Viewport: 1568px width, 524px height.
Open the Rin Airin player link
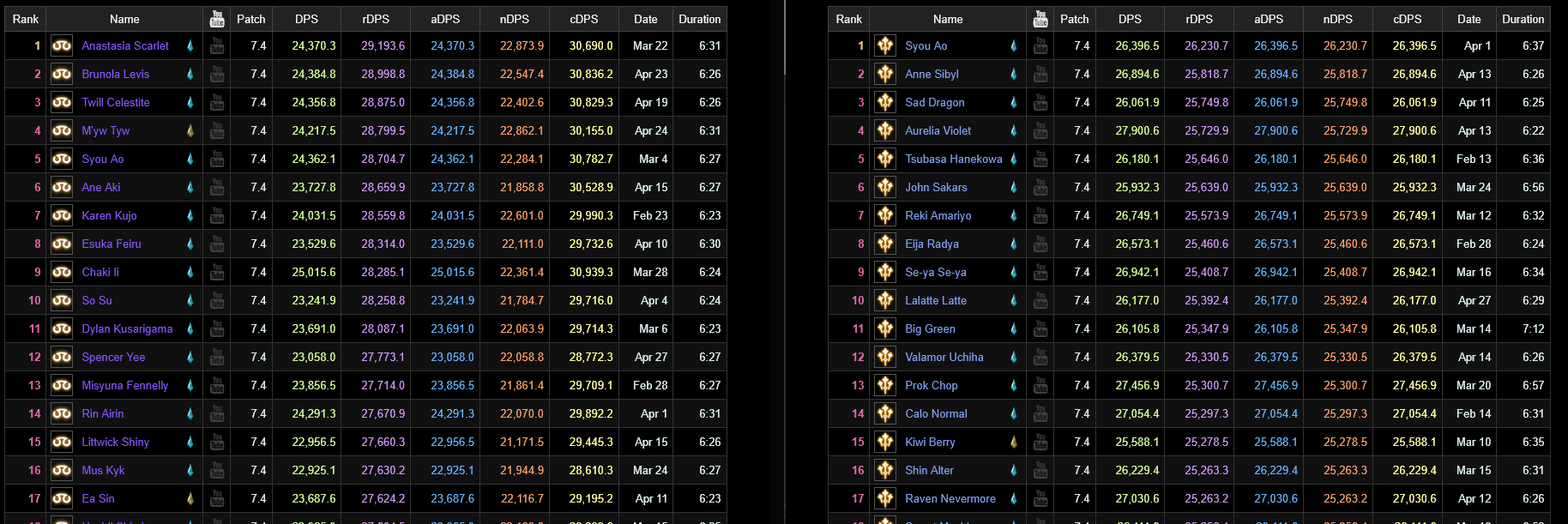click(103, 413)
